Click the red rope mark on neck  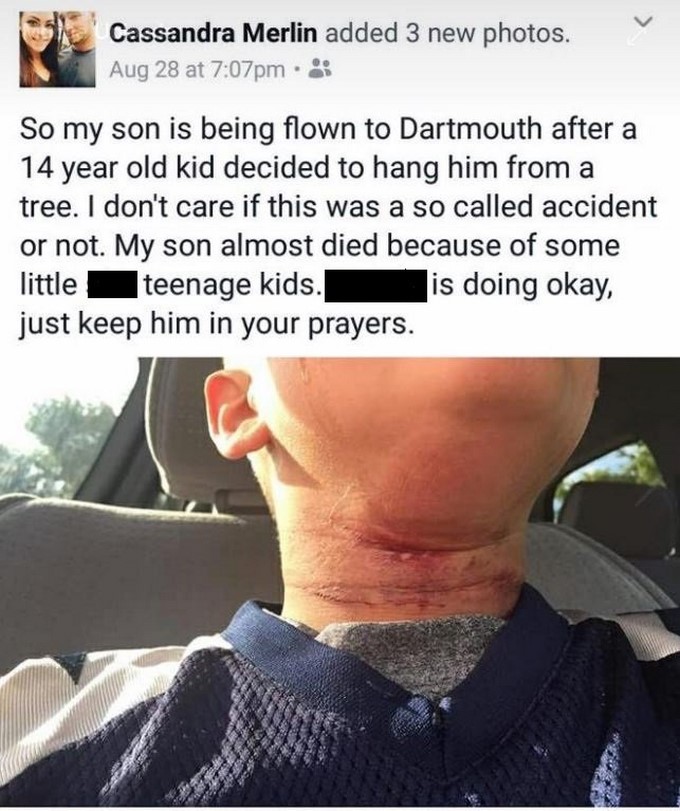point(414,559)
